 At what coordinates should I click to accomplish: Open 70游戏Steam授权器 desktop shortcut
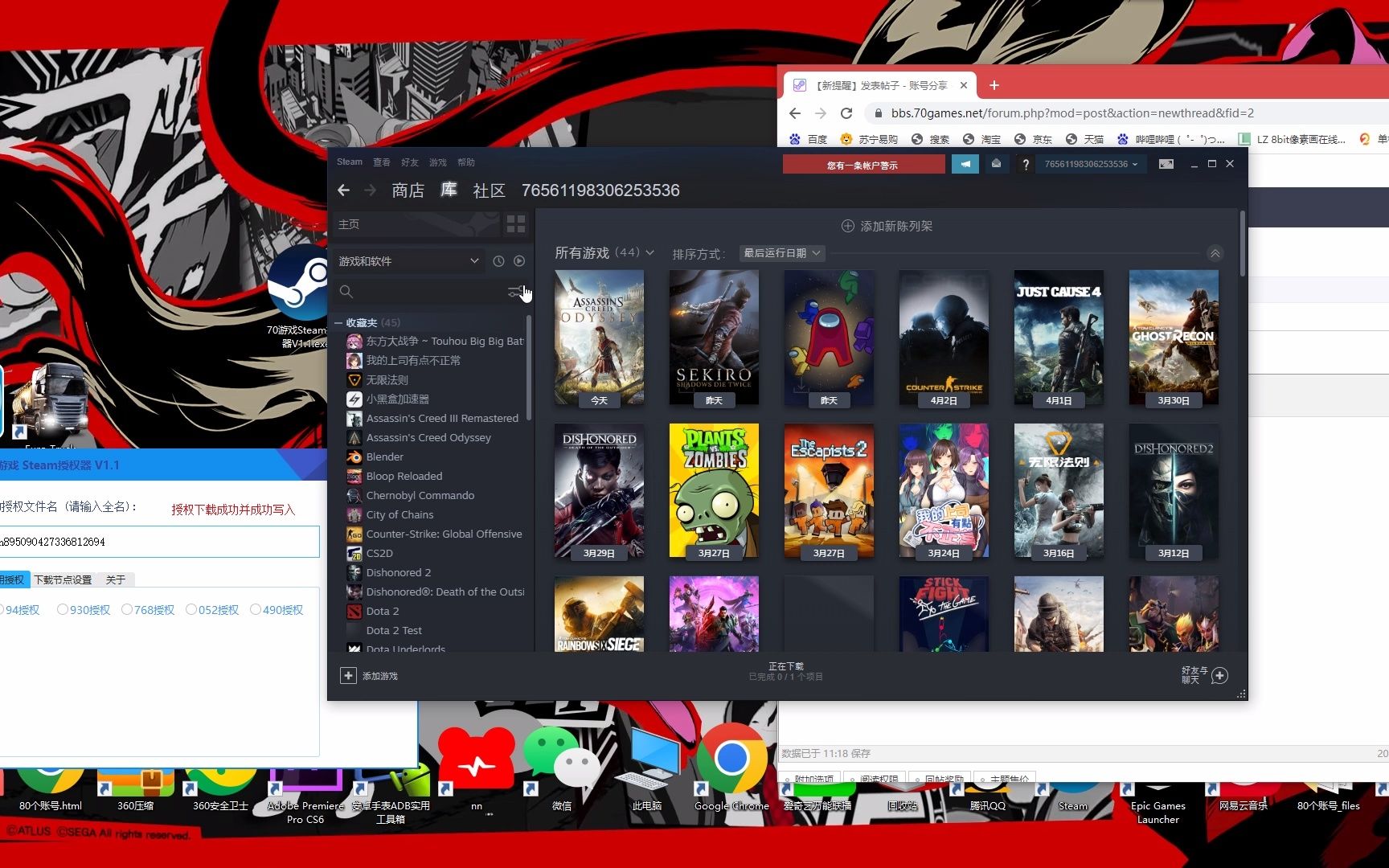click(x=297, y=297)
